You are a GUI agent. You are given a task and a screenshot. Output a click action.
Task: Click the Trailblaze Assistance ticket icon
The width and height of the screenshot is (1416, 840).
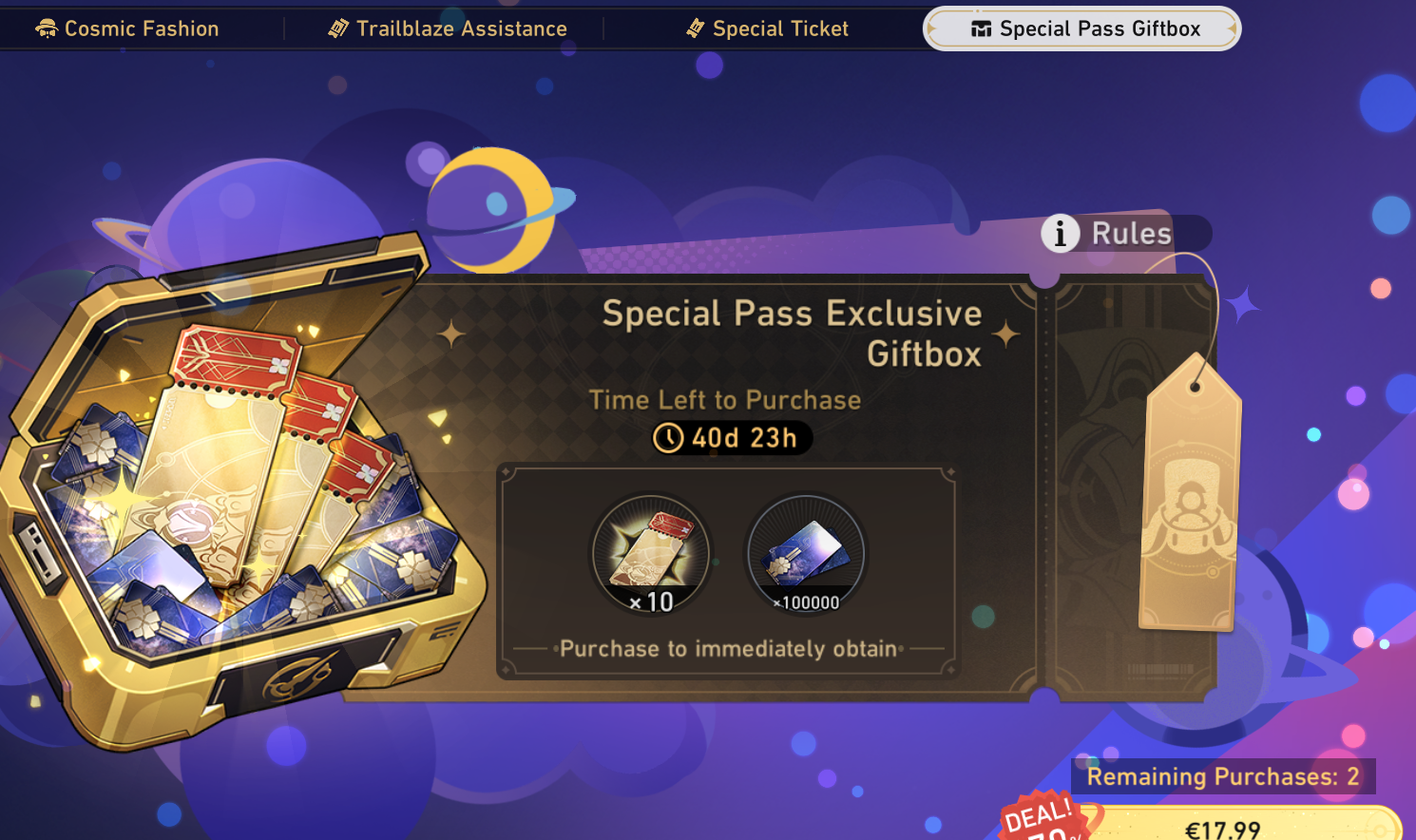(x=338, y=29)
